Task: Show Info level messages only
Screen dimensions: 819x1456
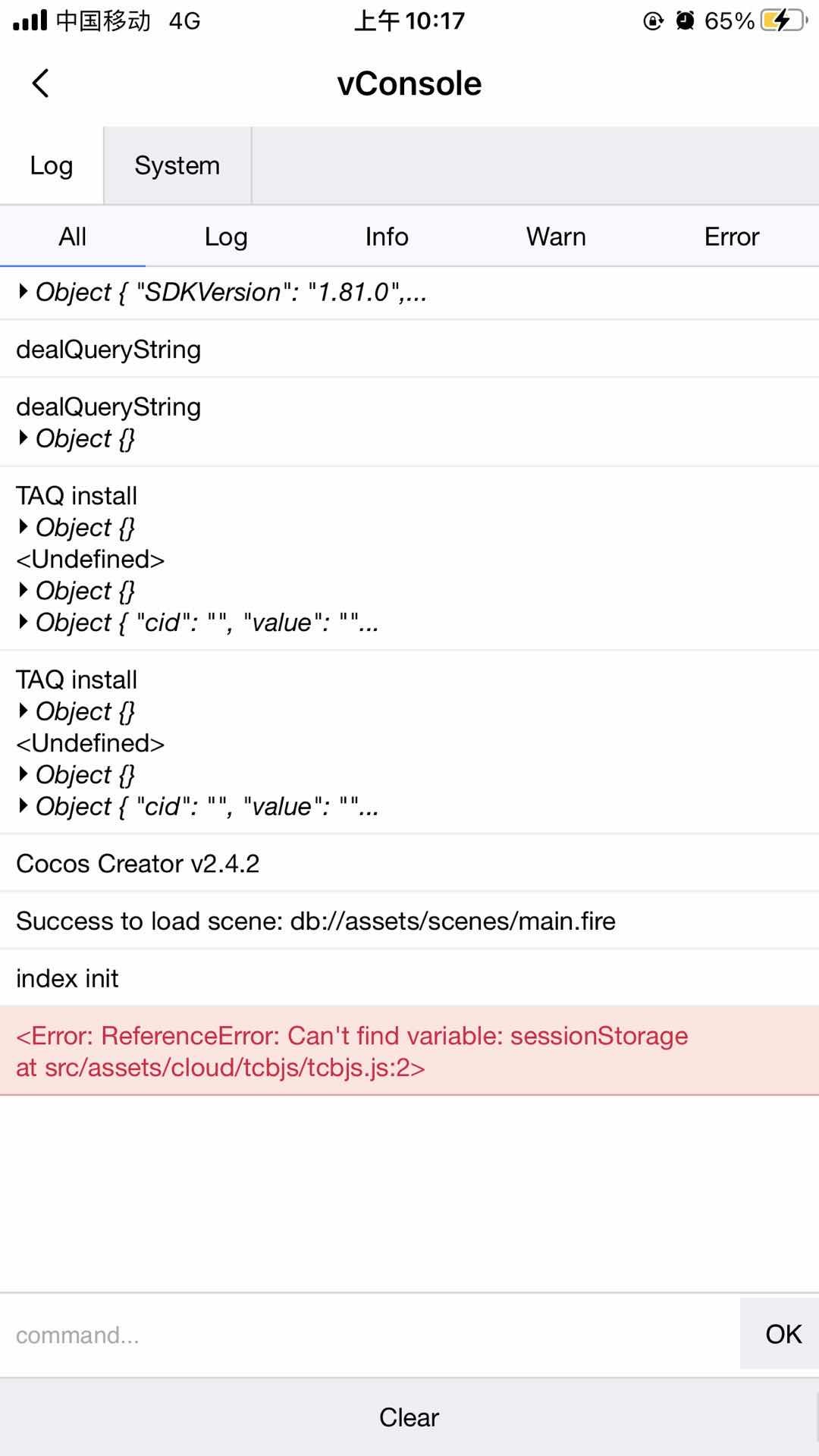Action: [x=387, y=237]
